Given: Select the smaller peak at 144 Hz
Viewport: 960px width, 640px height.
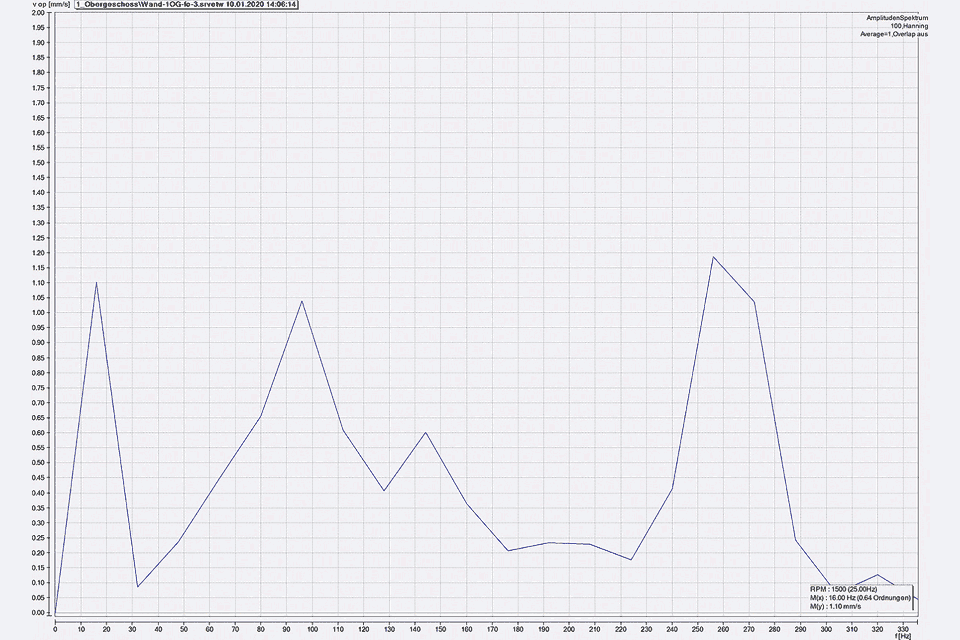Looking at the screenshot, I should tap(425, 433).
